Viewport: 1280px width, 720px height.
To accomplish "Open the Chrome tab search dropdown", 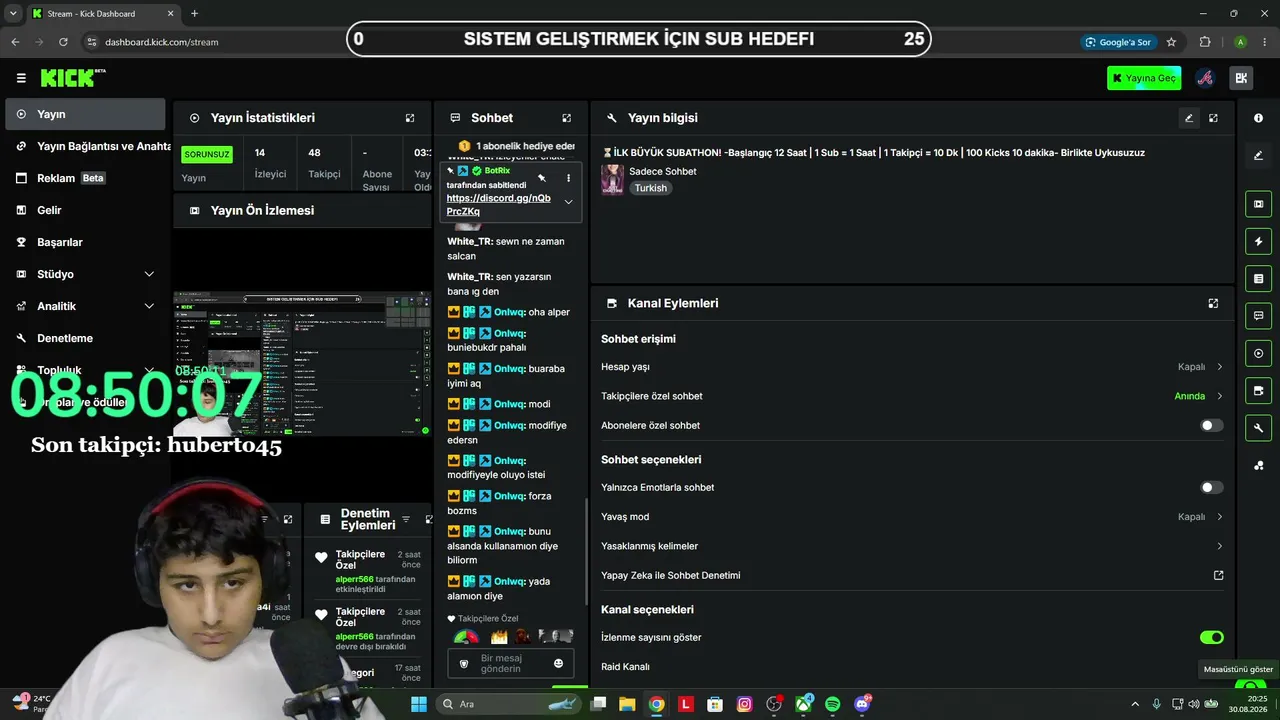I will pos(14,14).
